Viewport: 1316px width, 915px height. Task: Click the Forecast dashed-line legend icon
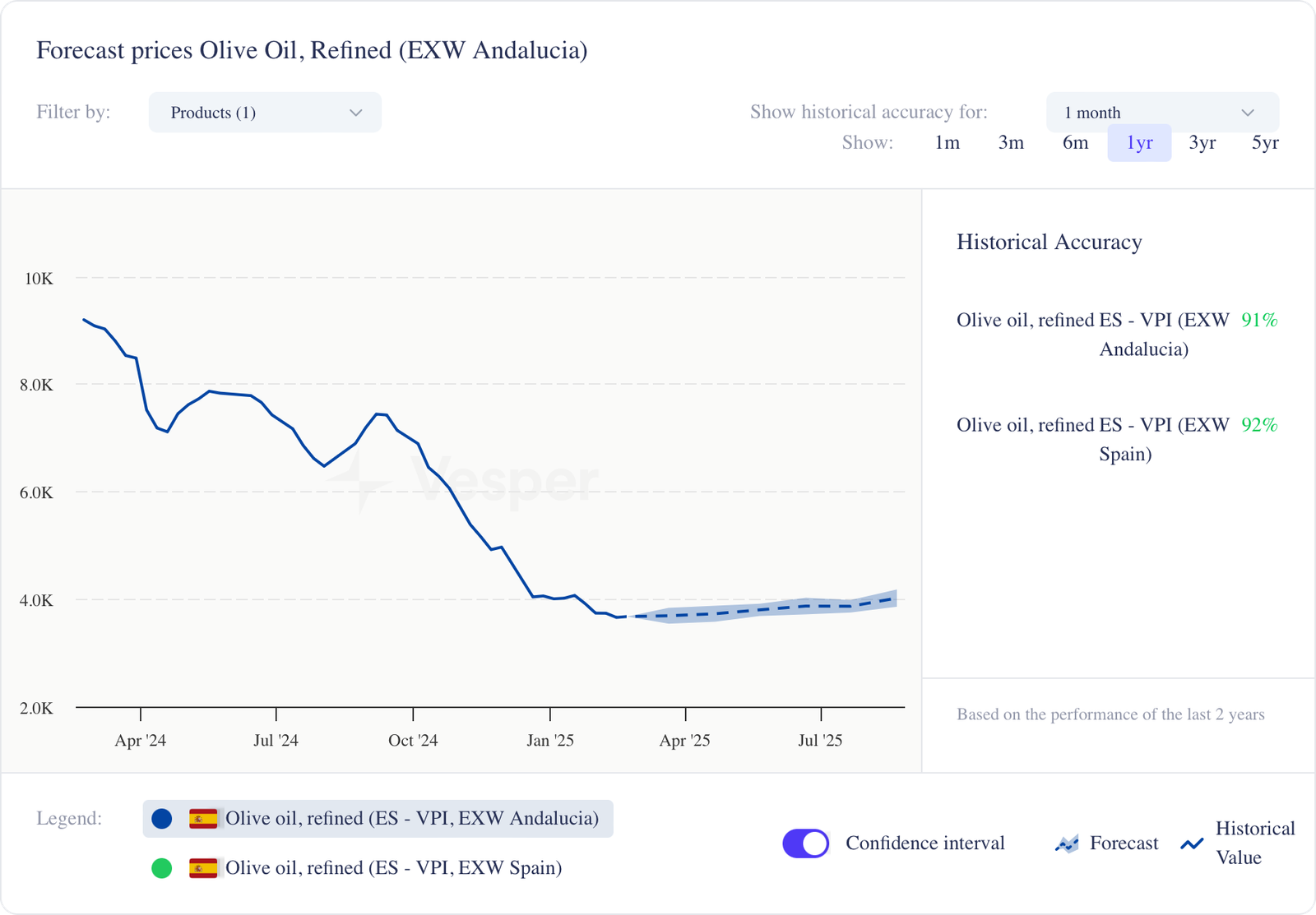(1067, 843)
